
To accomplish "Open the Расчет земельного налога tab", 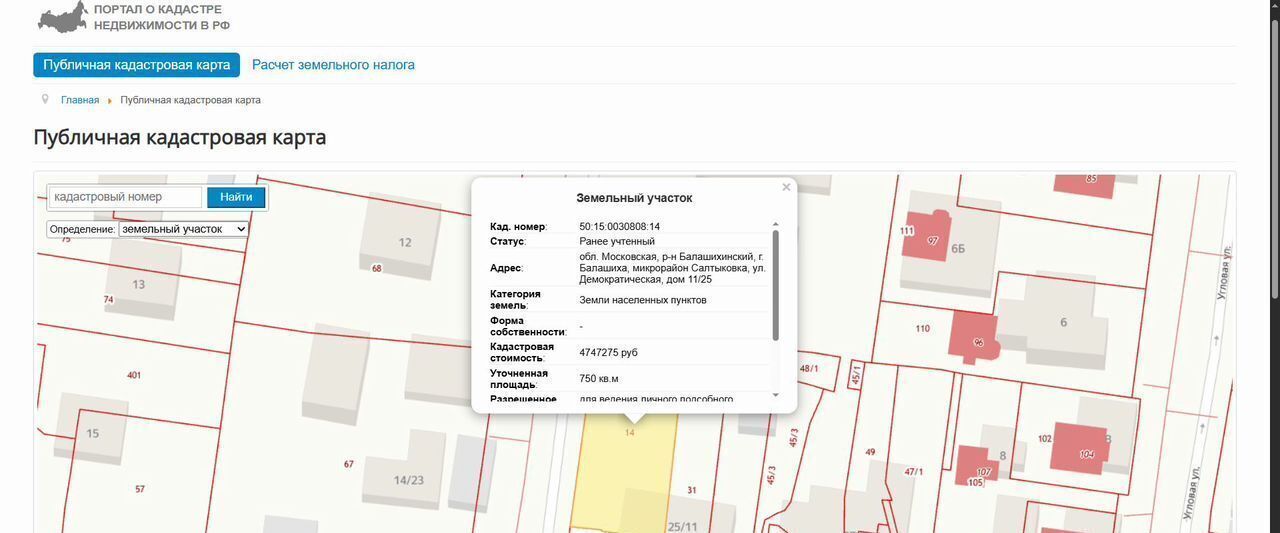I will click(x=333, y=65).
